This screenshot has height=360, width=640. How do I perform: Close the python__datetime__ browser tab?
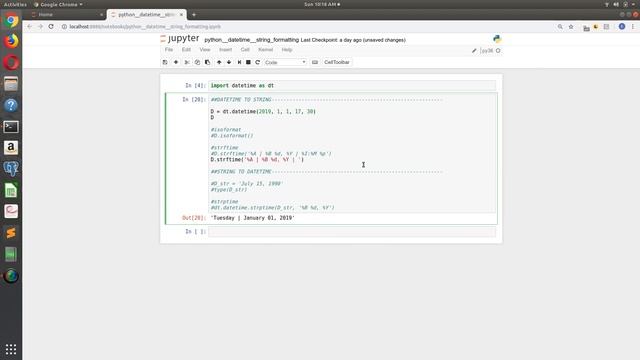(x=181, y=15)
